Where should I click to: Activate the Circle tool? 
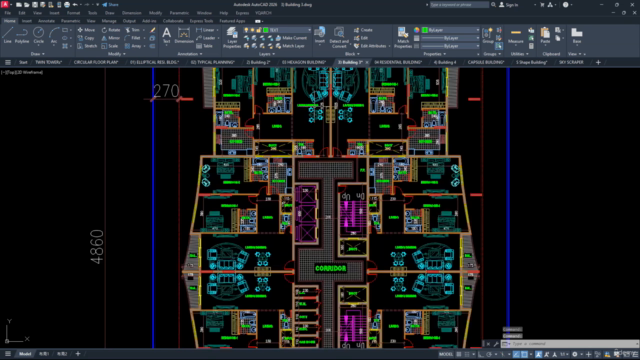coord(38,35)
